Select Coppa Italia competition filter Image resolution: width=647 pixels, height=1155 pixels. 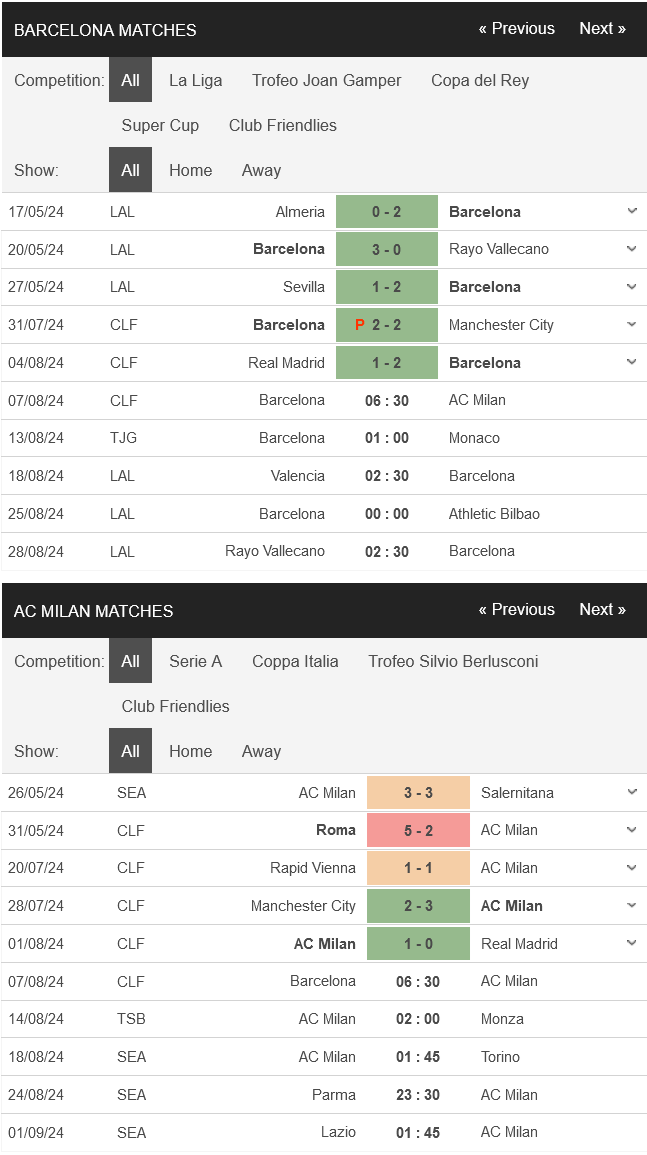point(295,662)
